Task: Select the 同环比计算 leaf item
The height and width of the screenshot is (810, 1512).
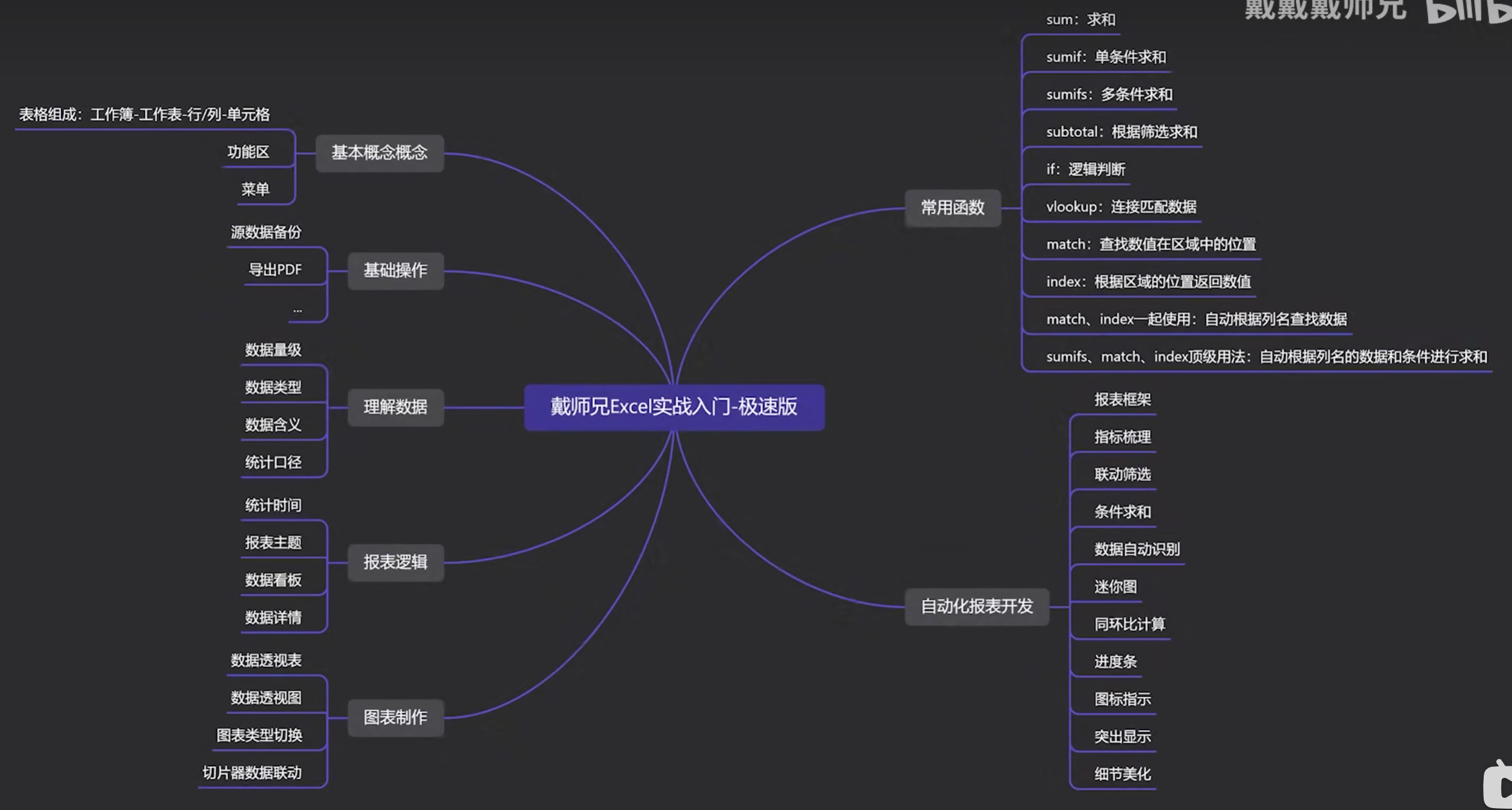Action: pyautogui.click(x=1130, y=624)
